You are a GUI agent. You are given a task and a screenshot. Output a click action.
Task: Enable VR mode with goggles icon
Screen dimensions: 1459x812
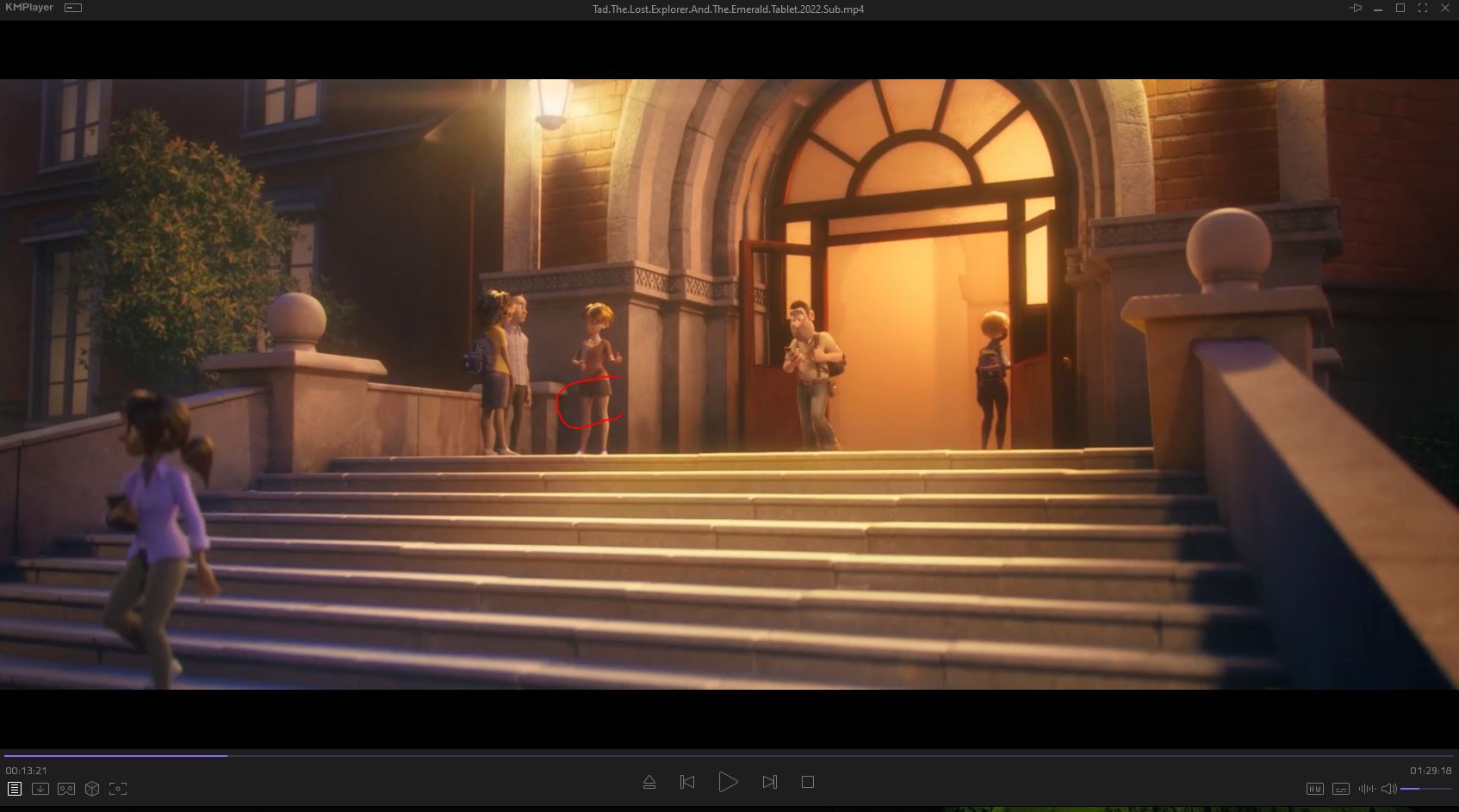click(x=66, y=789)
